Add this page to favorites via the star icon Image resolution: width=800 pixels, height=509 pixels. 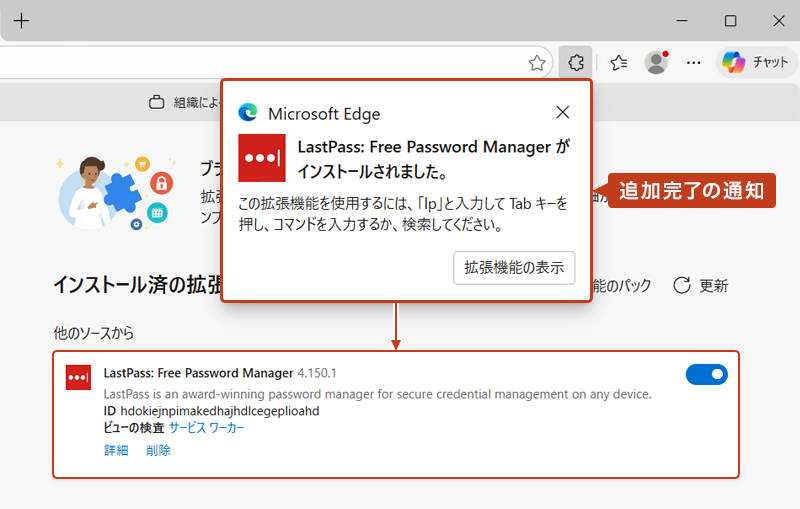pyautogui.click(x=537, y=63)
